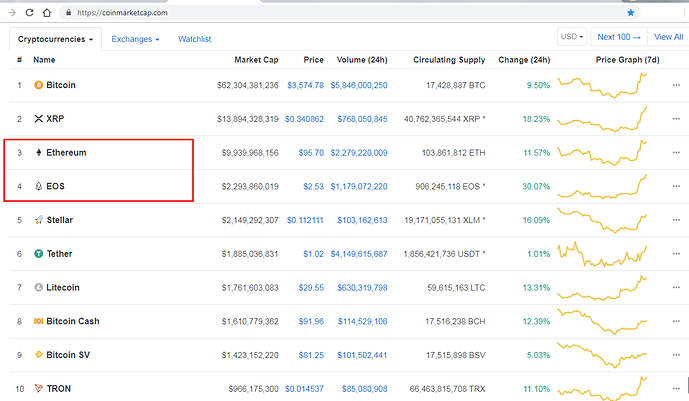Image resolution: width=689 pixels, height=401 pixels.
Task: Click Tether volume $4,149,615,687
Action: click(x=359, y=254)
